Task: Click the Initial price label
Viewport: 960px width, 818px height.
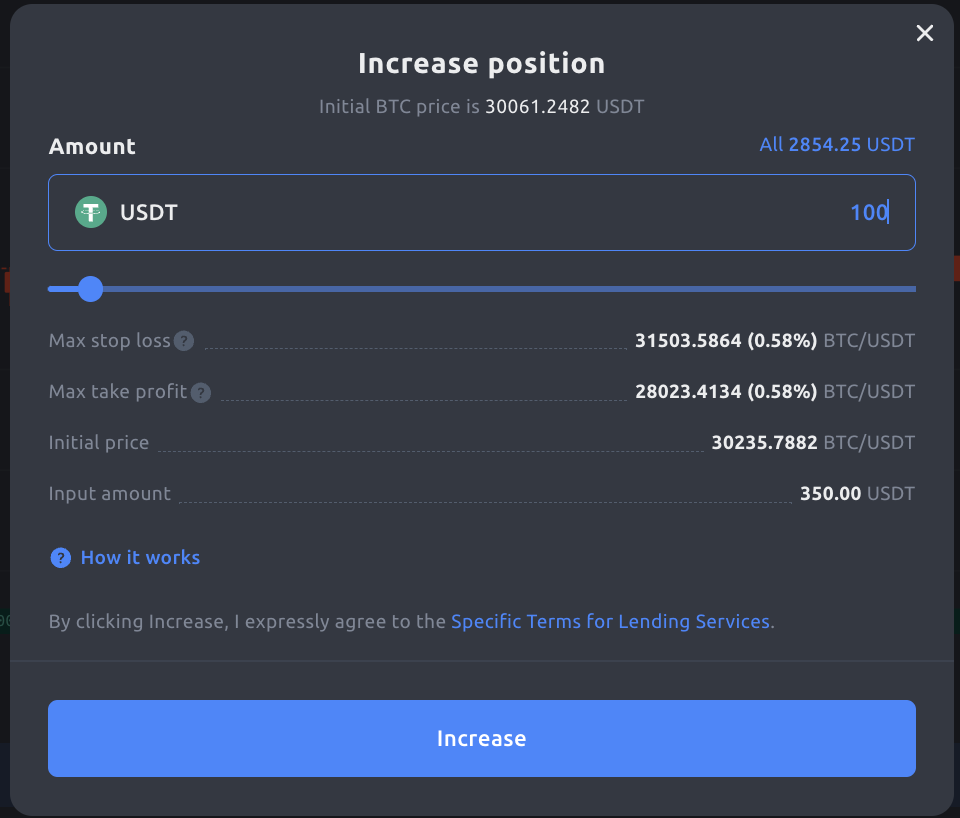Action: coord(99,443)
